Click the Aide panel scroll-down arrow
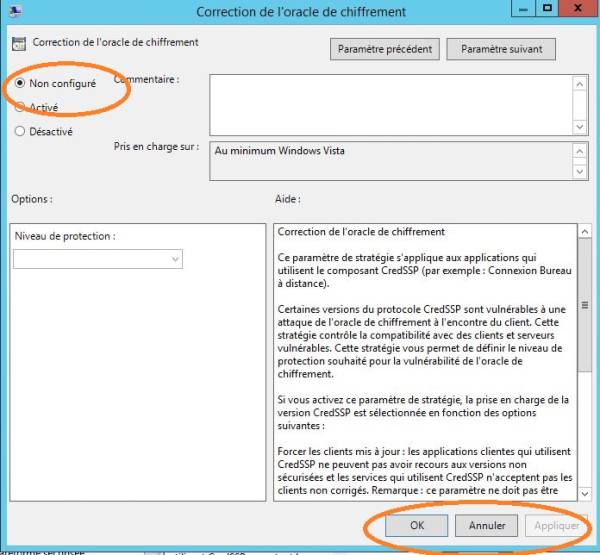This screenshot has width=600, height=555. (585, 492)
